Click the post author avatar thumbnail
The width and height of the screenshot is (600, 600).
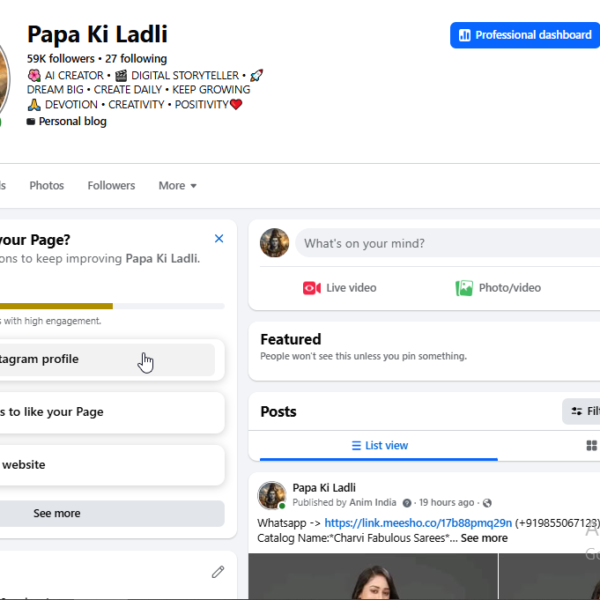point(272,495)
